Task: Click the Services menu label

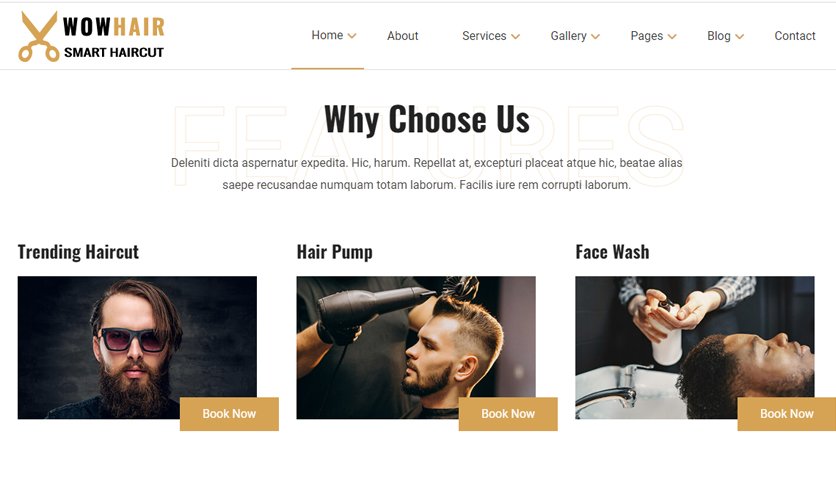Action: point(484,36)
